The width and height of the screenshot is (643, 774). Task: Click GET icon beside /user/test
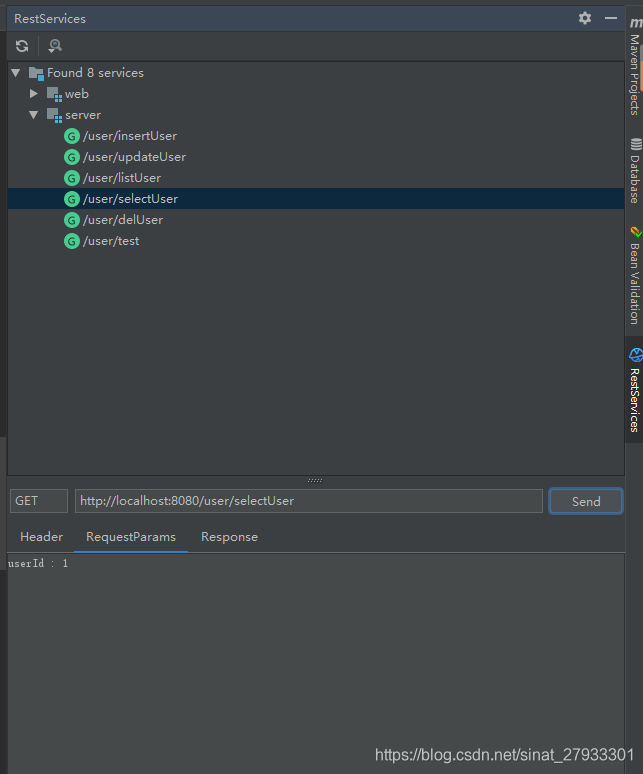click(x=72, y=241)
